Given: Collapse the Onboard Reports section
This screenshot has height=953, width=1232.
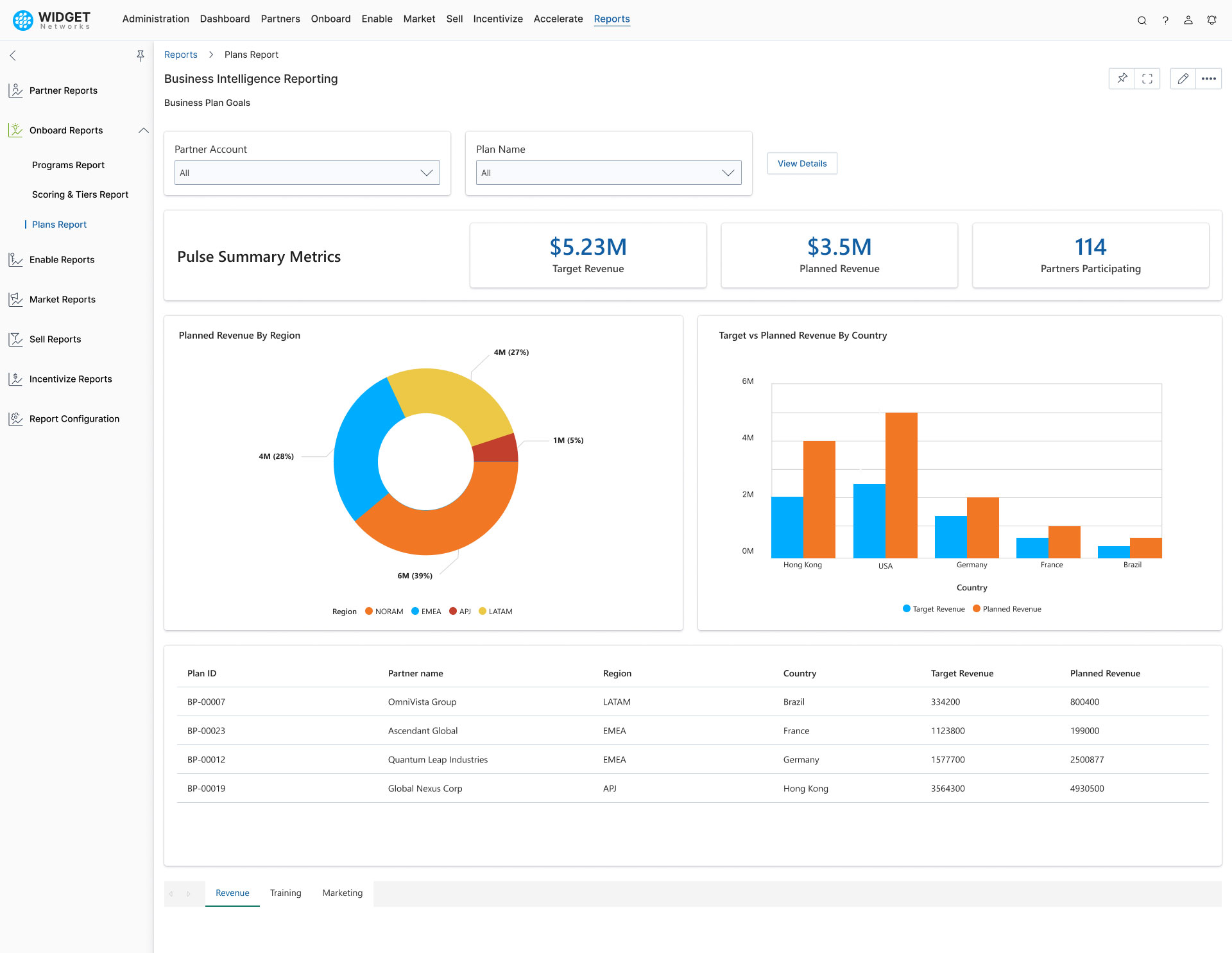Looking at the screenshot, I should [143, 130].
